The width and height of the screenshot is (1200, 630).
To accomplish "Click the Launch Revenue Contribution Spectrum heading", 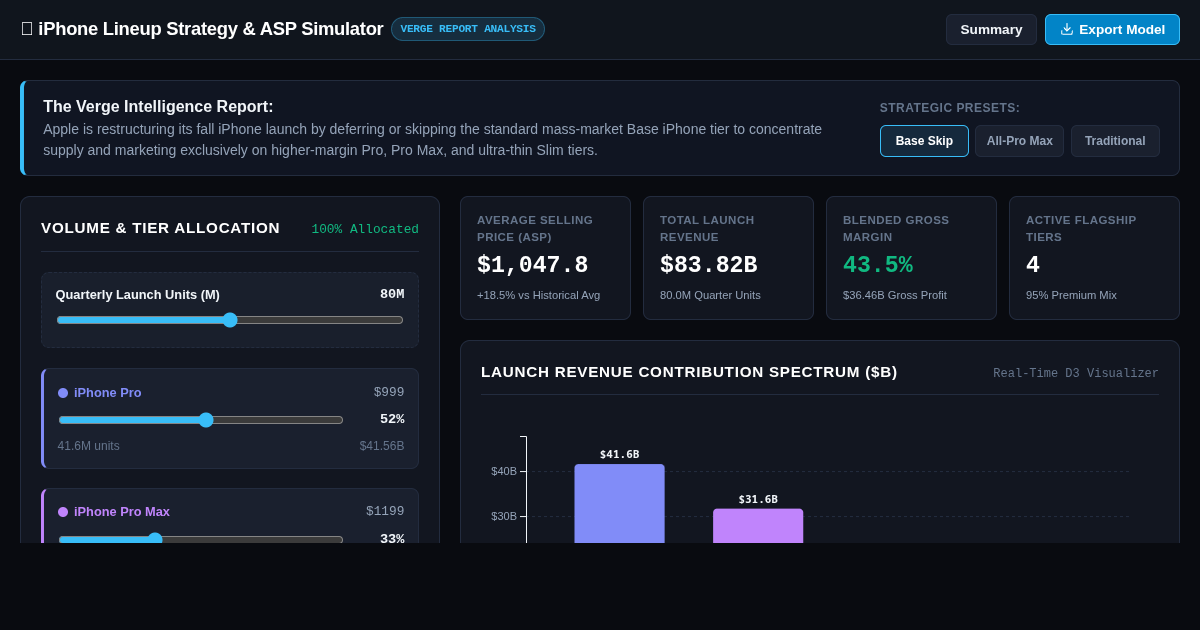I will coord(689,372).
